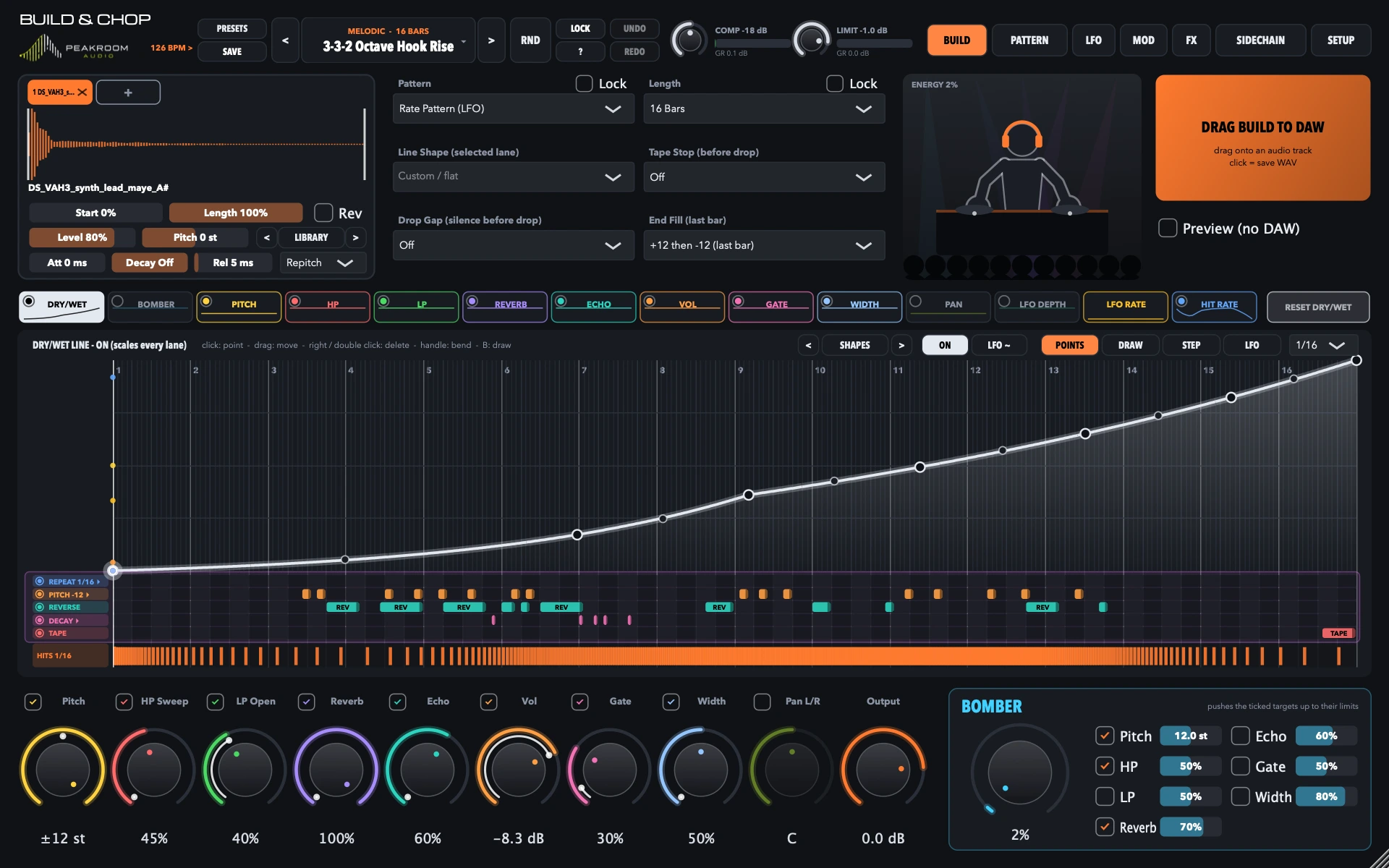The width and height of the screenshot is (1389, 868).
Task: Click the curve point at bar 7
Action: click(x=577, y=535)
